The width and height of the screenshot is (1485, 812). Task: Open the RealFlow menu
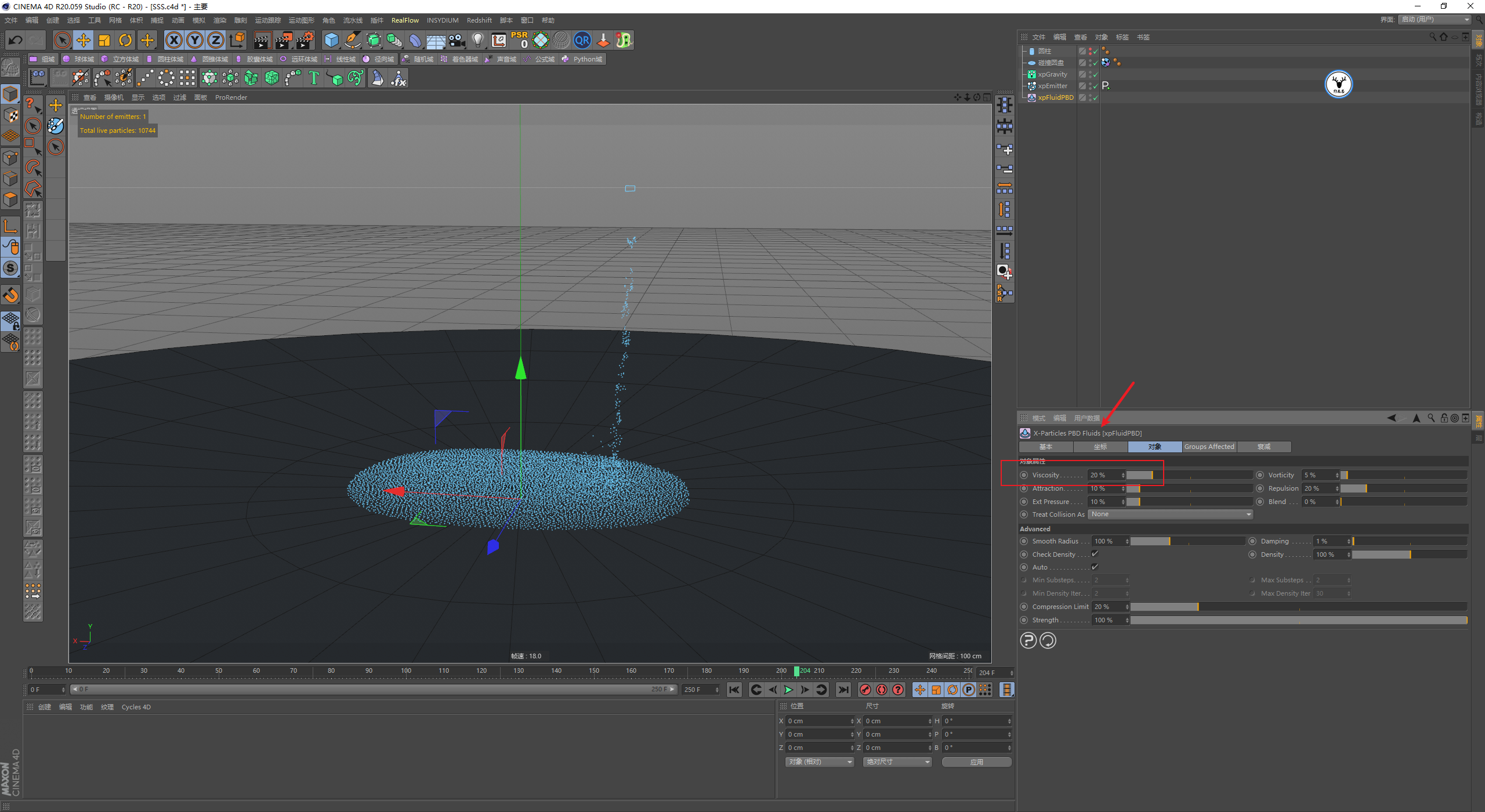pos(405,20)
